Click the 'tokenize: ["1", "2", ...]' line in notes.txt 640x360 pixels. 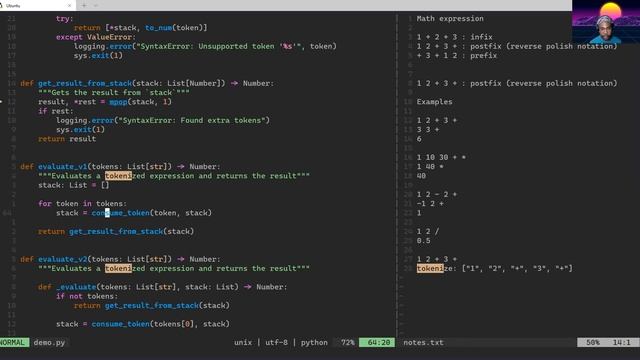coord(494,269)
